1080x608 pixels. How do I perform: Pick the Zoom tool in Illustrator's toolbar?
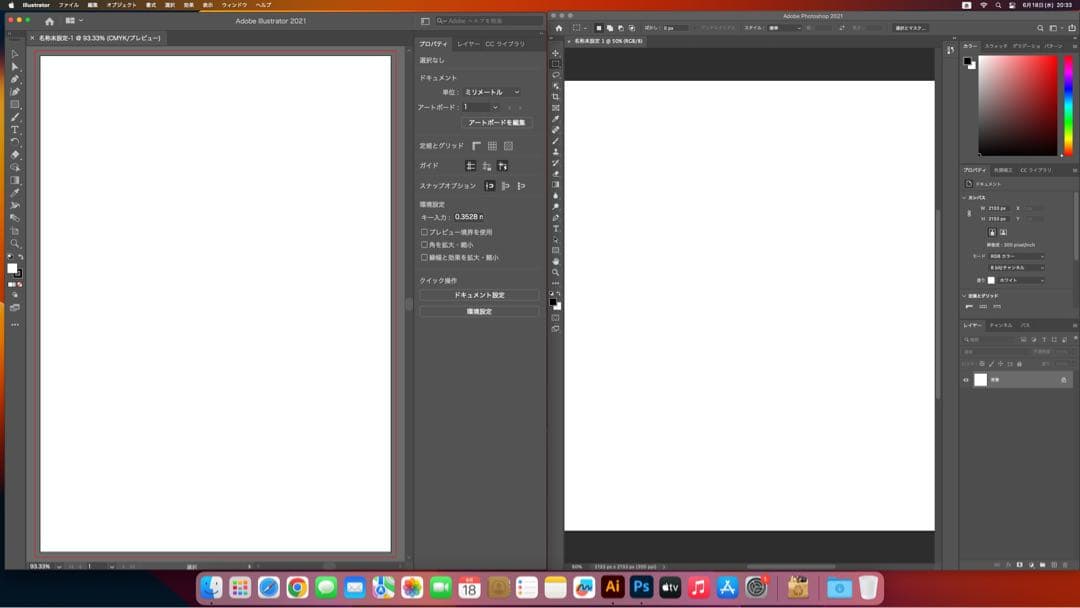(15, 243)
